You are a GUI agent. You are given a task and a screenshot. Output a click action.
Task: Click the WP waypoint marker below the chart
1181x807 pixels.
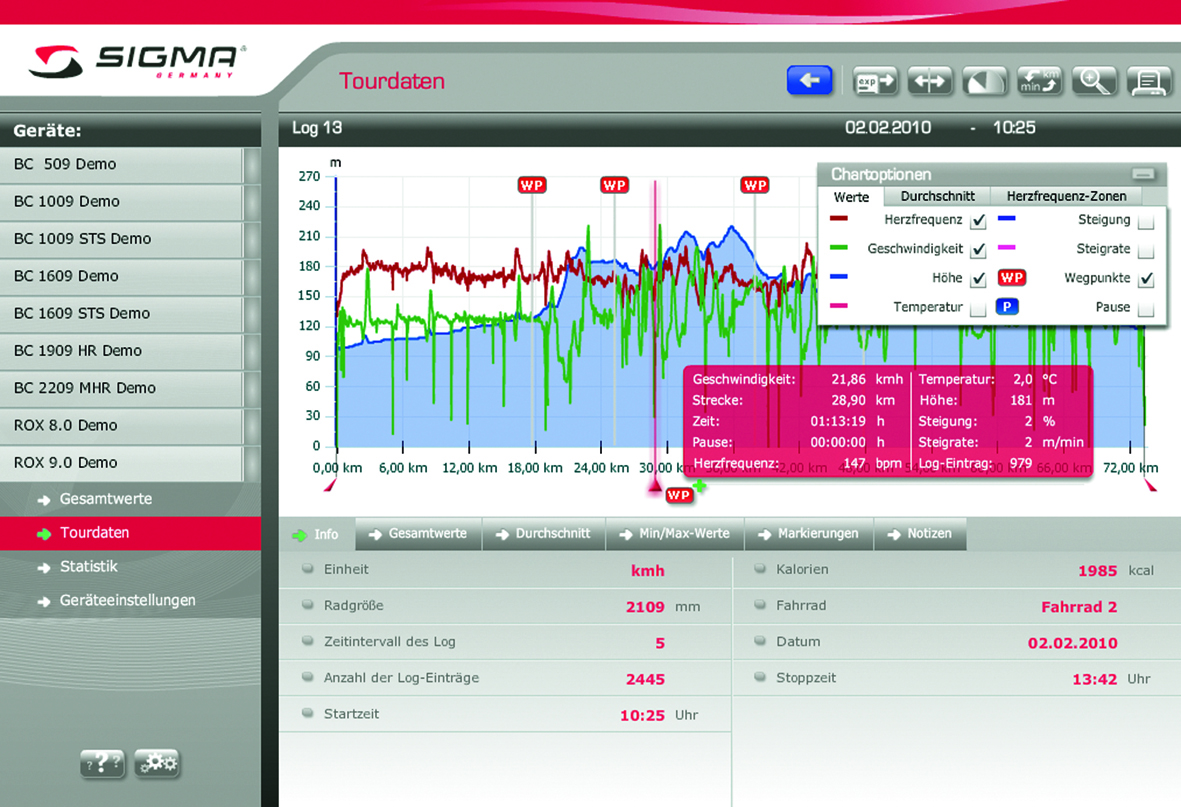(x=681, y=494)
